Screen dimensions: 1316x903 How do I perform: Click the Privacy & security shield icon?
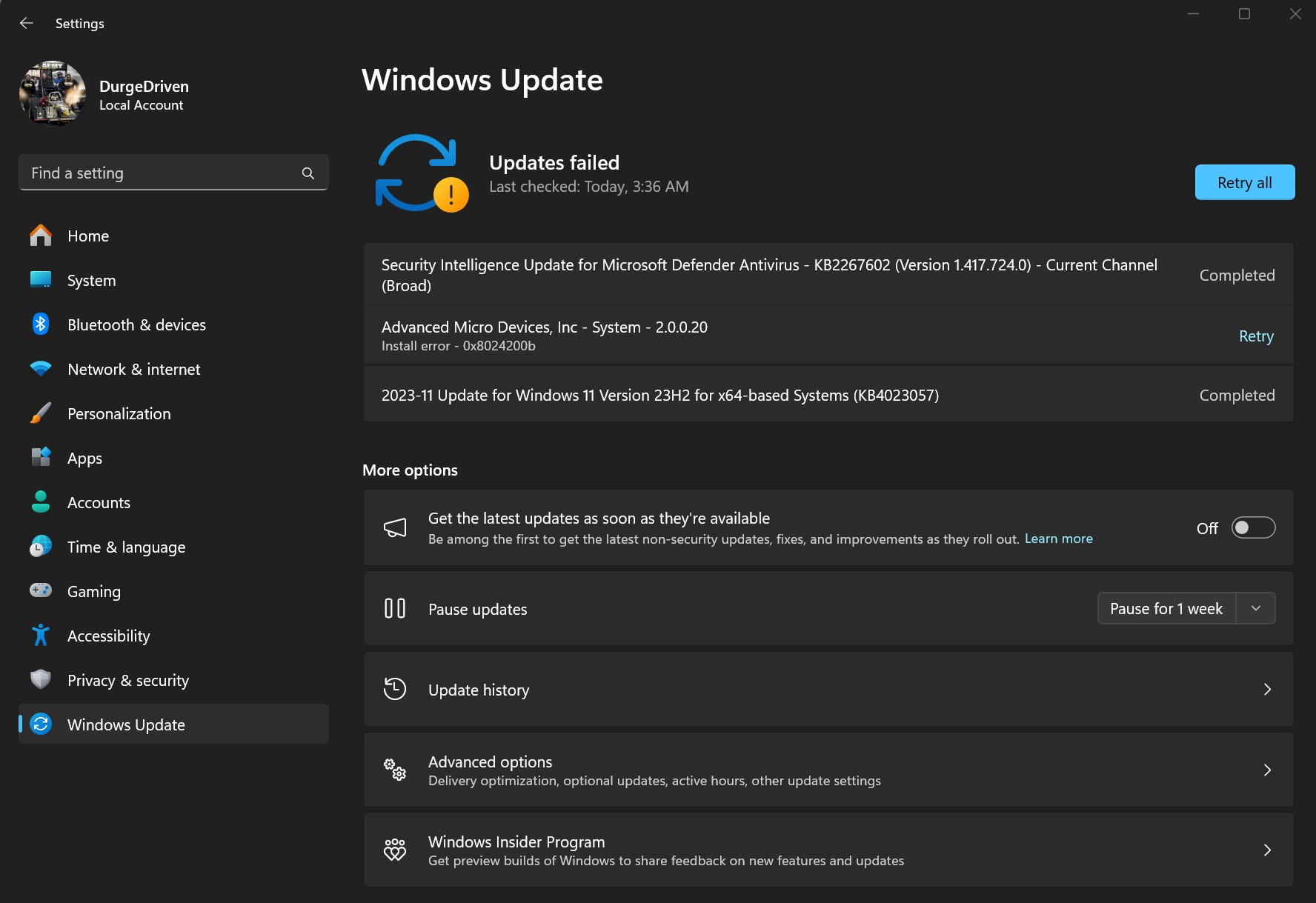coord(41,680)
